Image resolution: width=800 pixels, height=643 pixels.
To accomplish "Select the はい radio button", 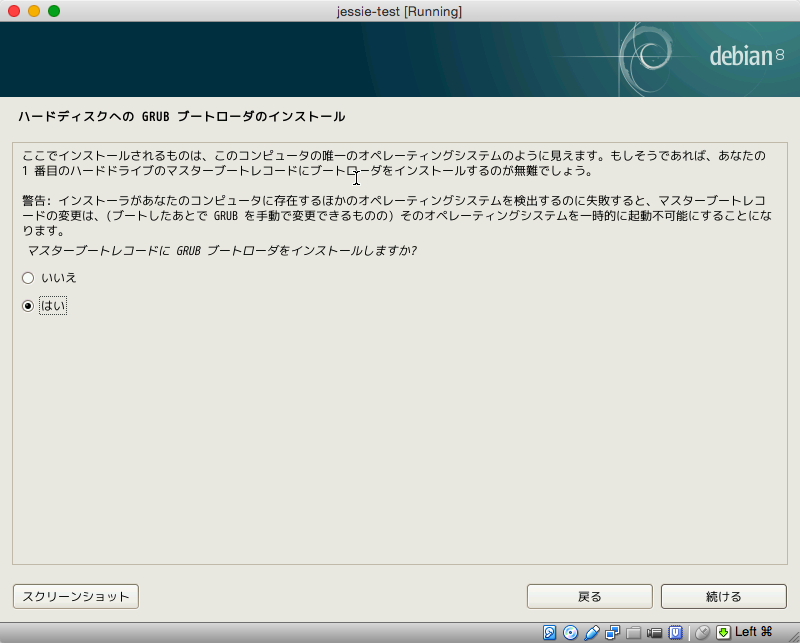I will [28, 306].
